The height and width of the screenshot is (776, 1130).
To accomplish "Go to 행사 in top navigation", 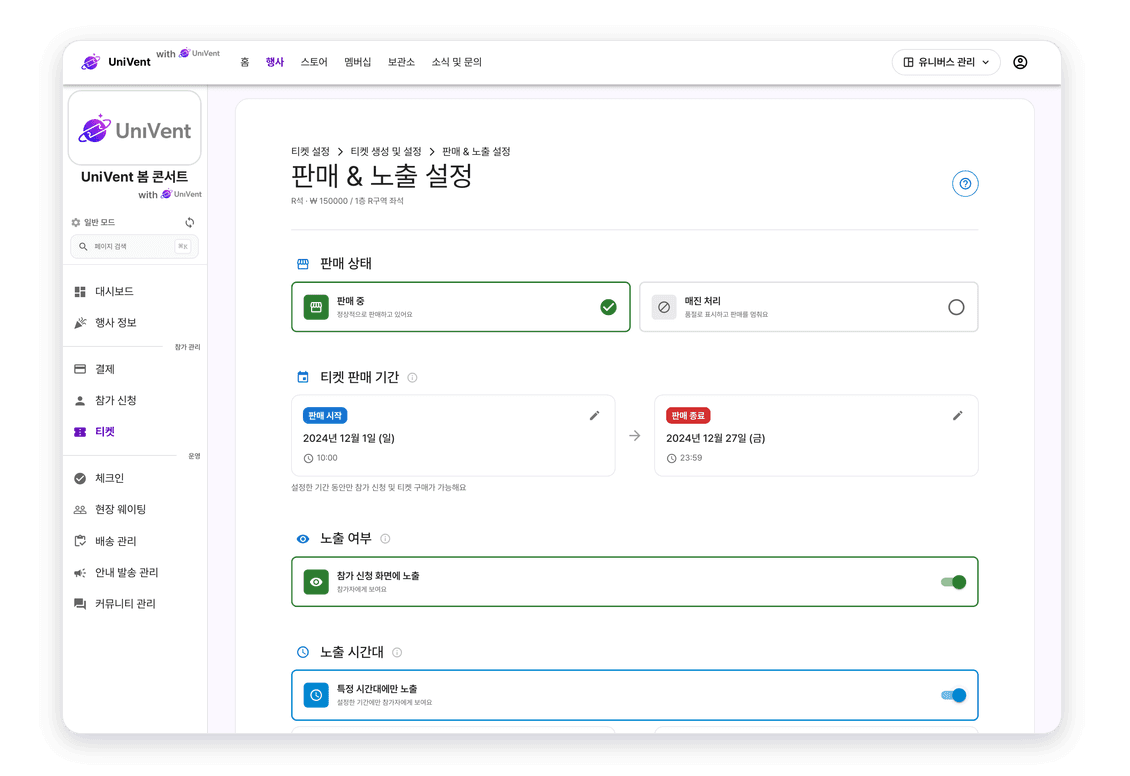I will pos(275,62).
